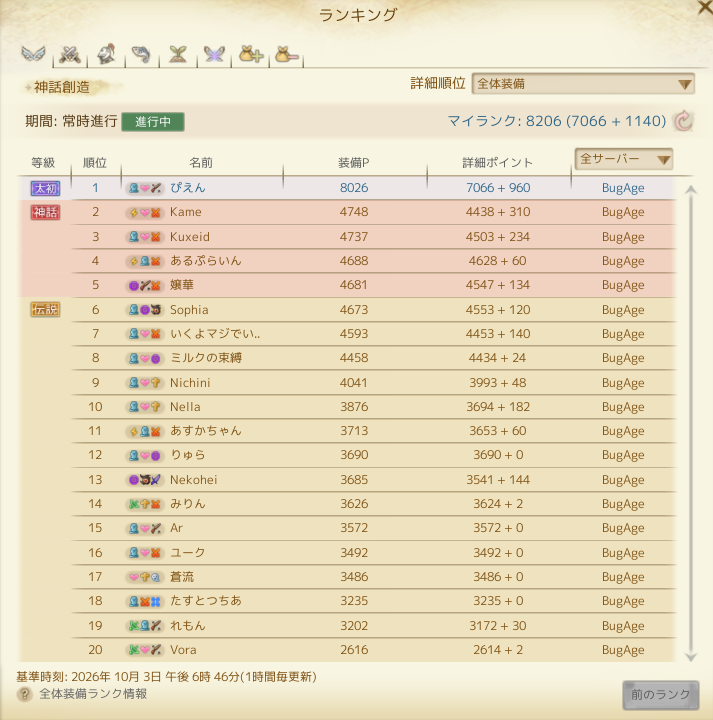Open the fish ranking tab
Screen dimensions: 713x720
point(141,55)
